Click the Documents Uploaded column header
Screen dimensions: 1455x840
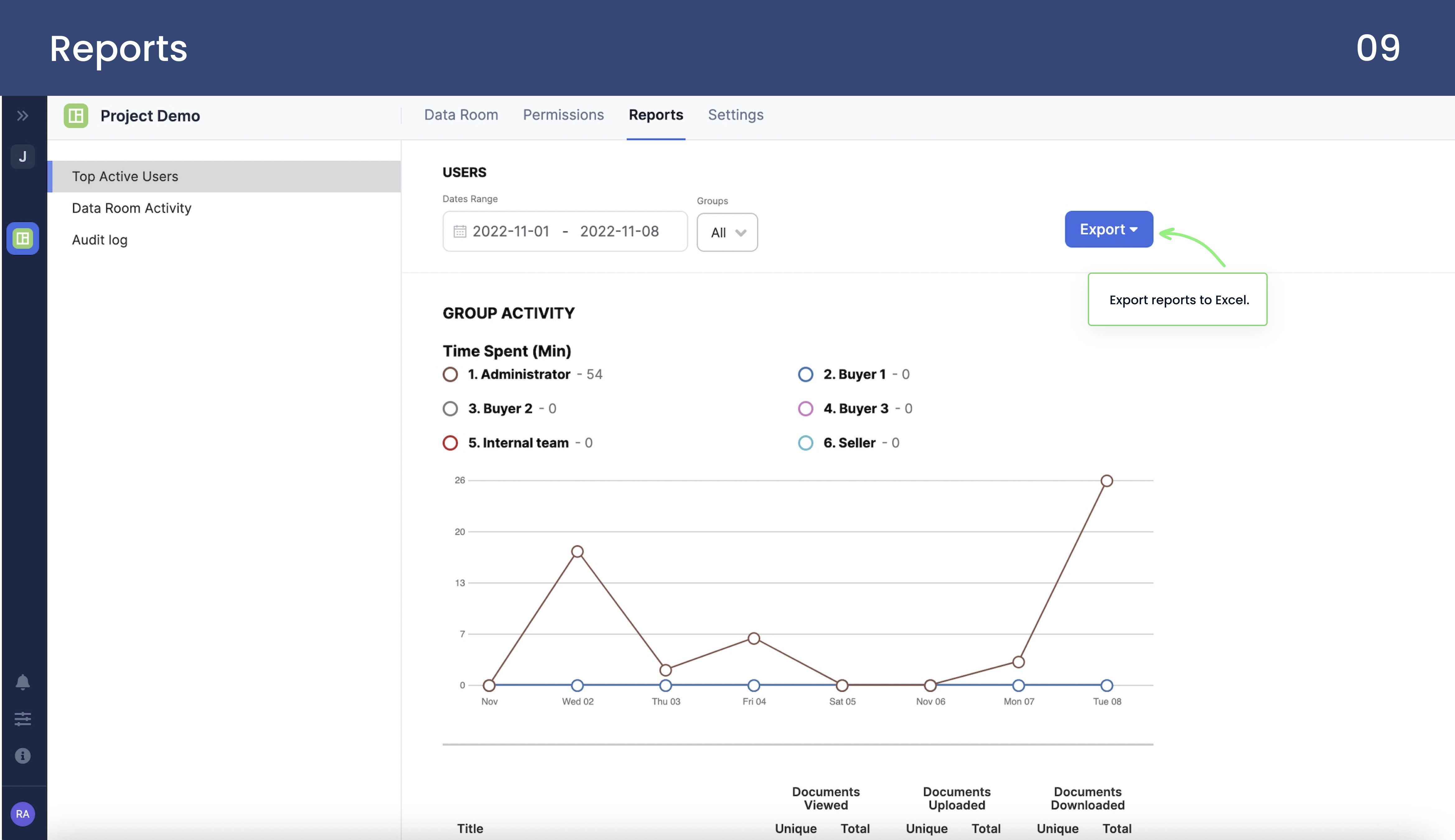pos(957,798)
